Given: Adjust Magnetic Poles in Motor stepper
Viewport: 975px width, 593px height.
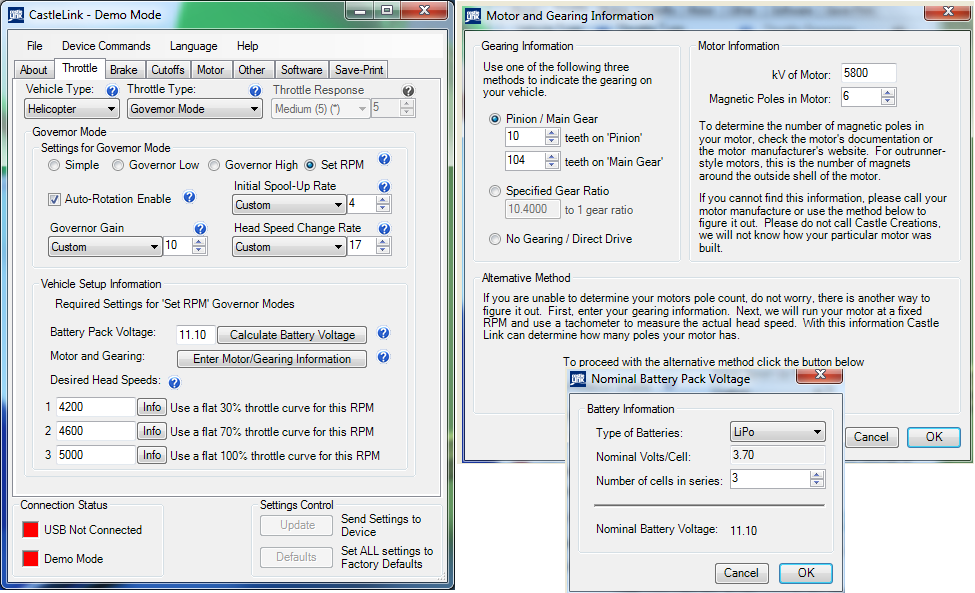Looking at the screenshot, I should 888,97.
